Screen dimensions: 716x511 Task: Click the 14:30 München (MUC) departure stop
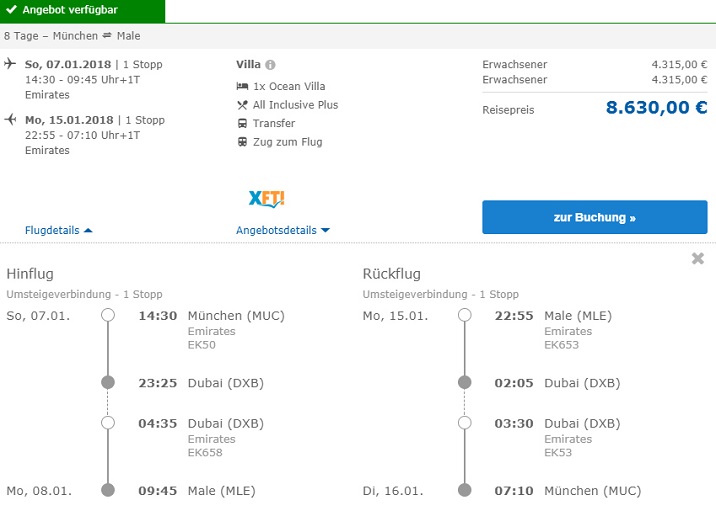click(x=211, y=316)
